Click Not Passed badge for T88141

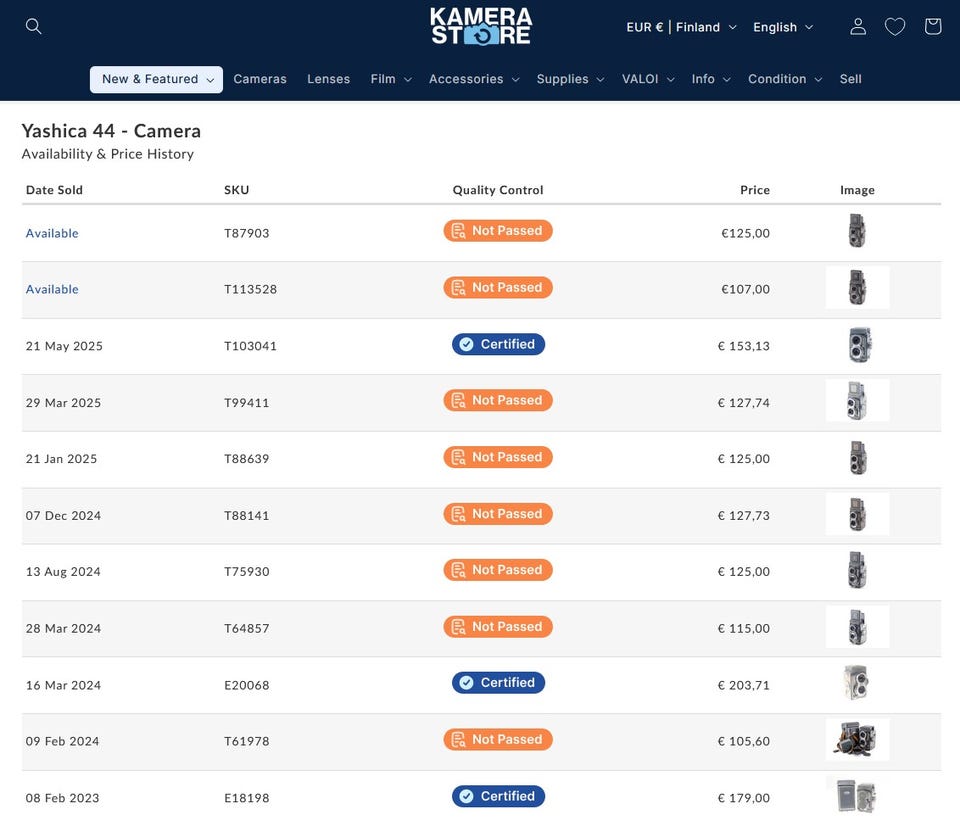click(498, 514)
